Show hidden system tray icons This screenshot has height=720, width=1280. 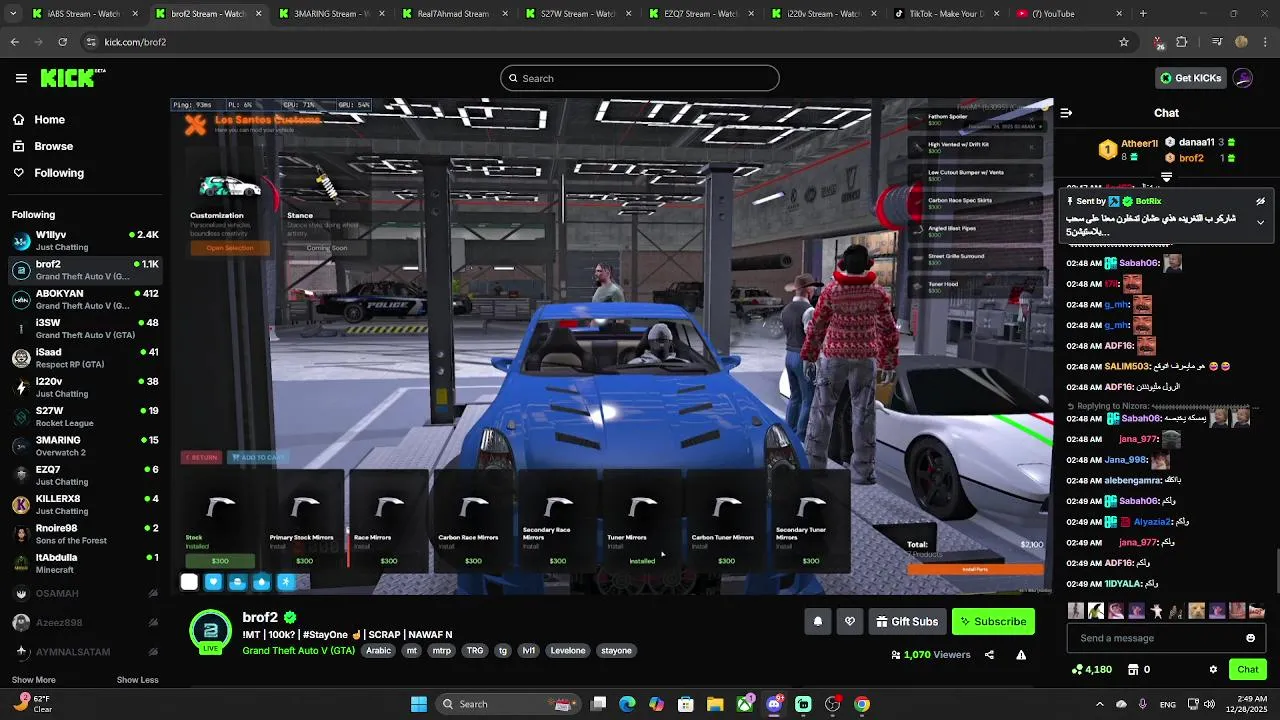[1099, 704]
